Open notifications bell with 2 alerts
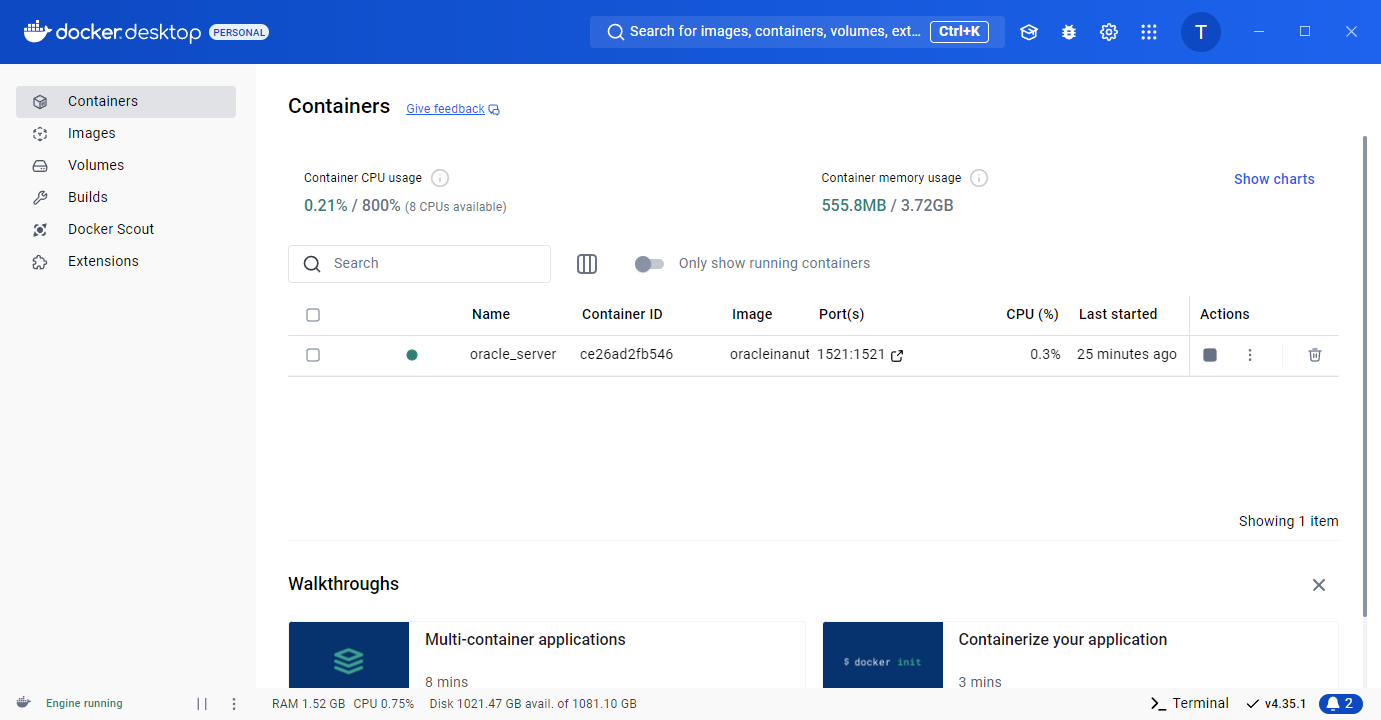 click(1341, 704)
